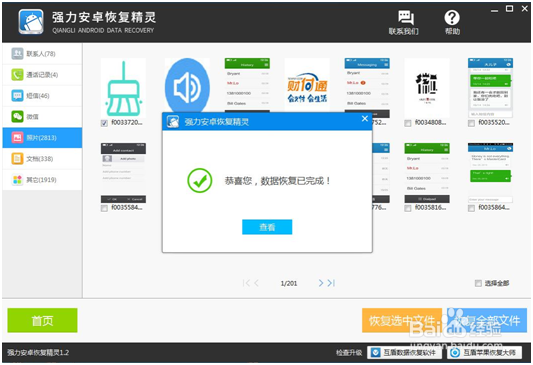This screenshot has height=365, width=533.
Task: Minimize the recovery application window
Action: pos(494,11)
